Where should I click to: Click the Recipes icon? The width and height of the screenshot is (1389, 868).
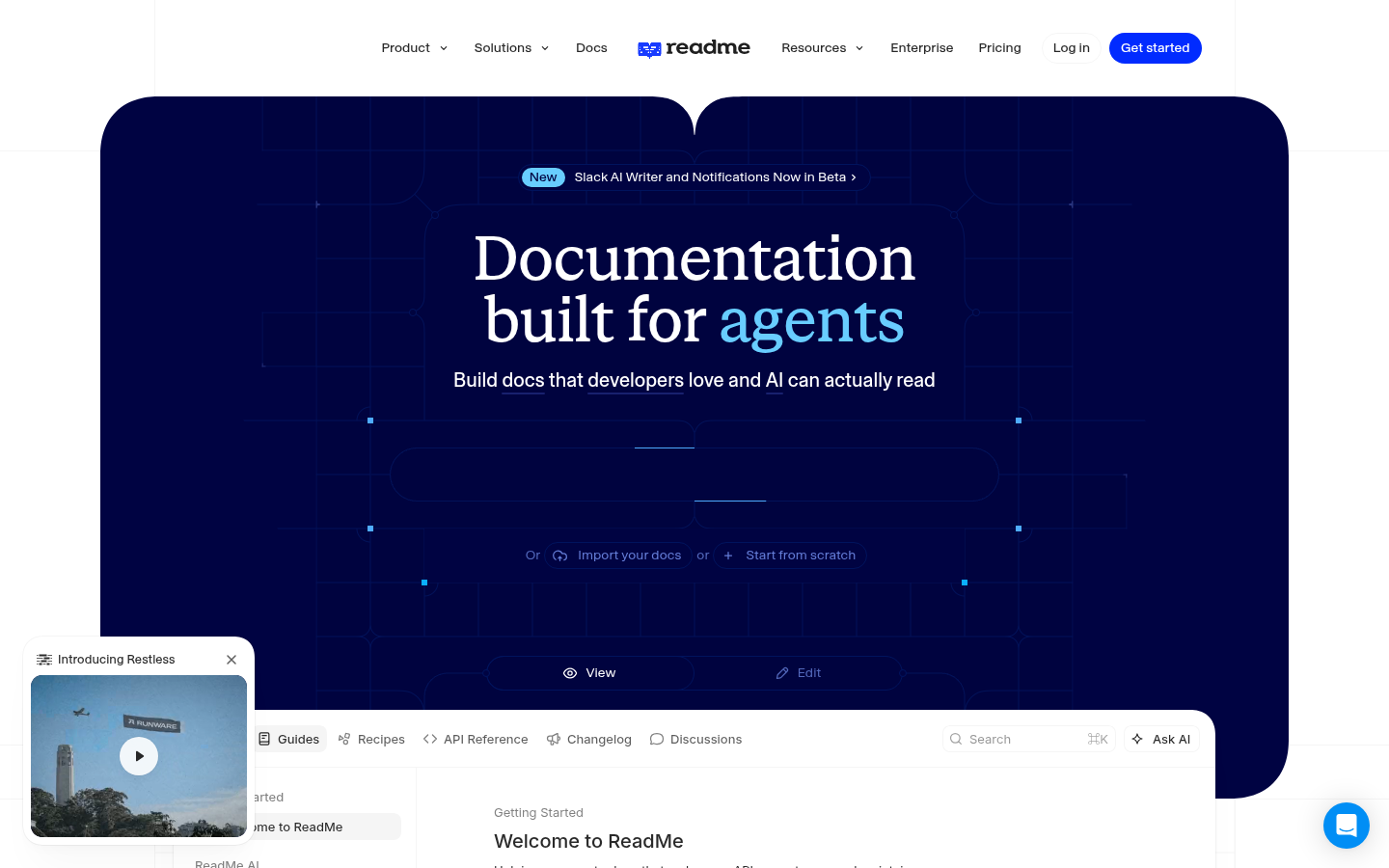[344, 739]
